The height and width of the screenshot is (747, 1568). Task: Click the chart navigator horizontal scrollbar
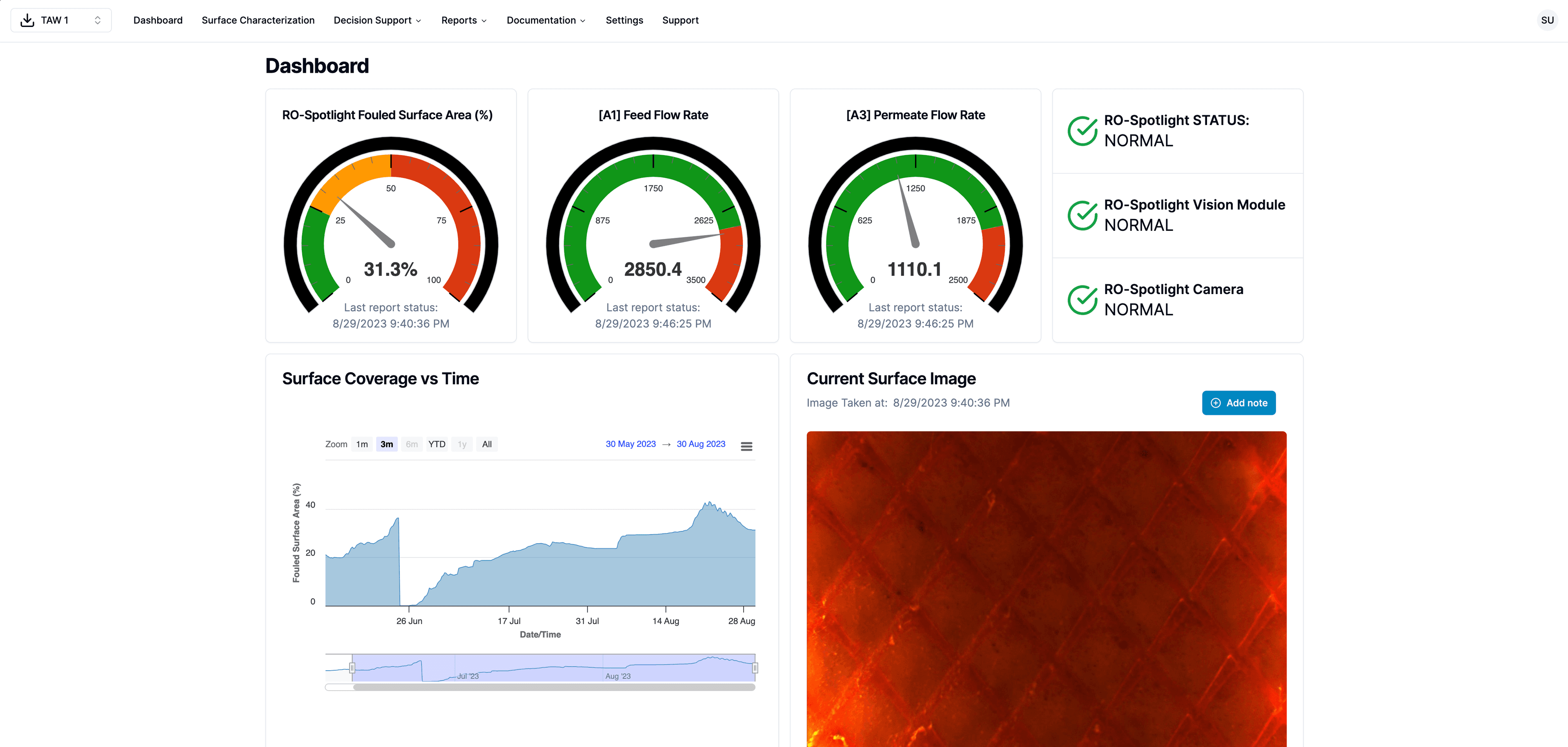click(554, 687)
